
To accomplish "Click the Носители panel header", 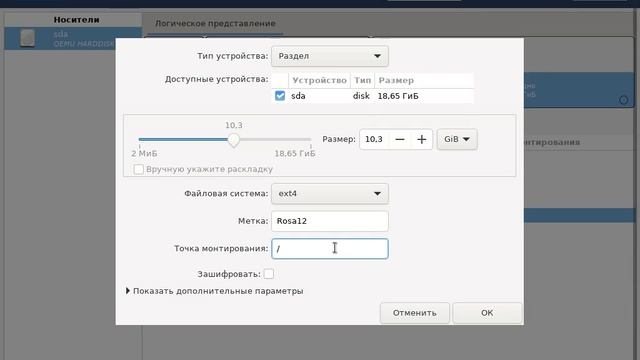I will [x=76, y=20].
